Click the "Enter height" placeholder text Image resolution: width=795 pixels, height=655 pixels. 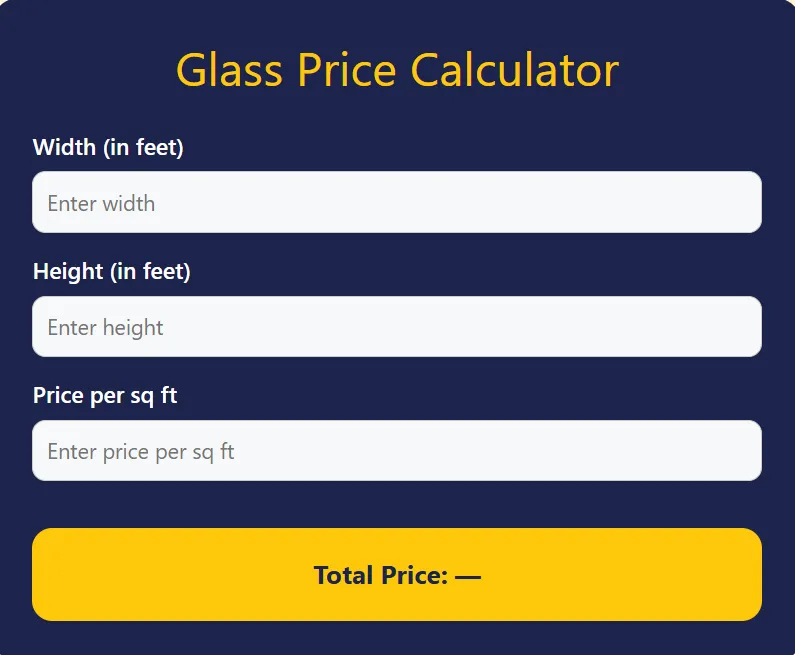[105, 328]
